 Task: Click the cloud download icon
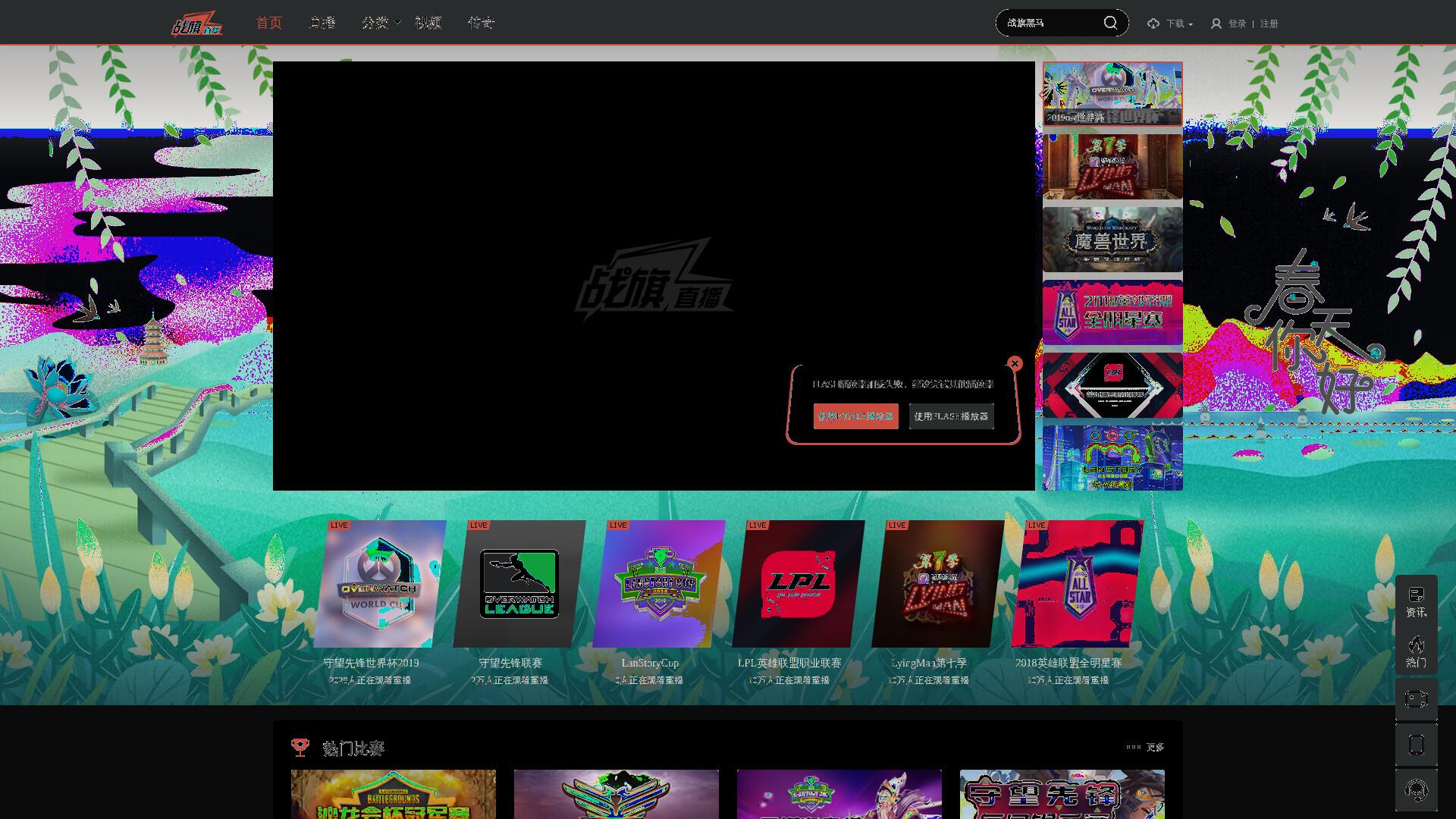click(x=1153, y=24)
